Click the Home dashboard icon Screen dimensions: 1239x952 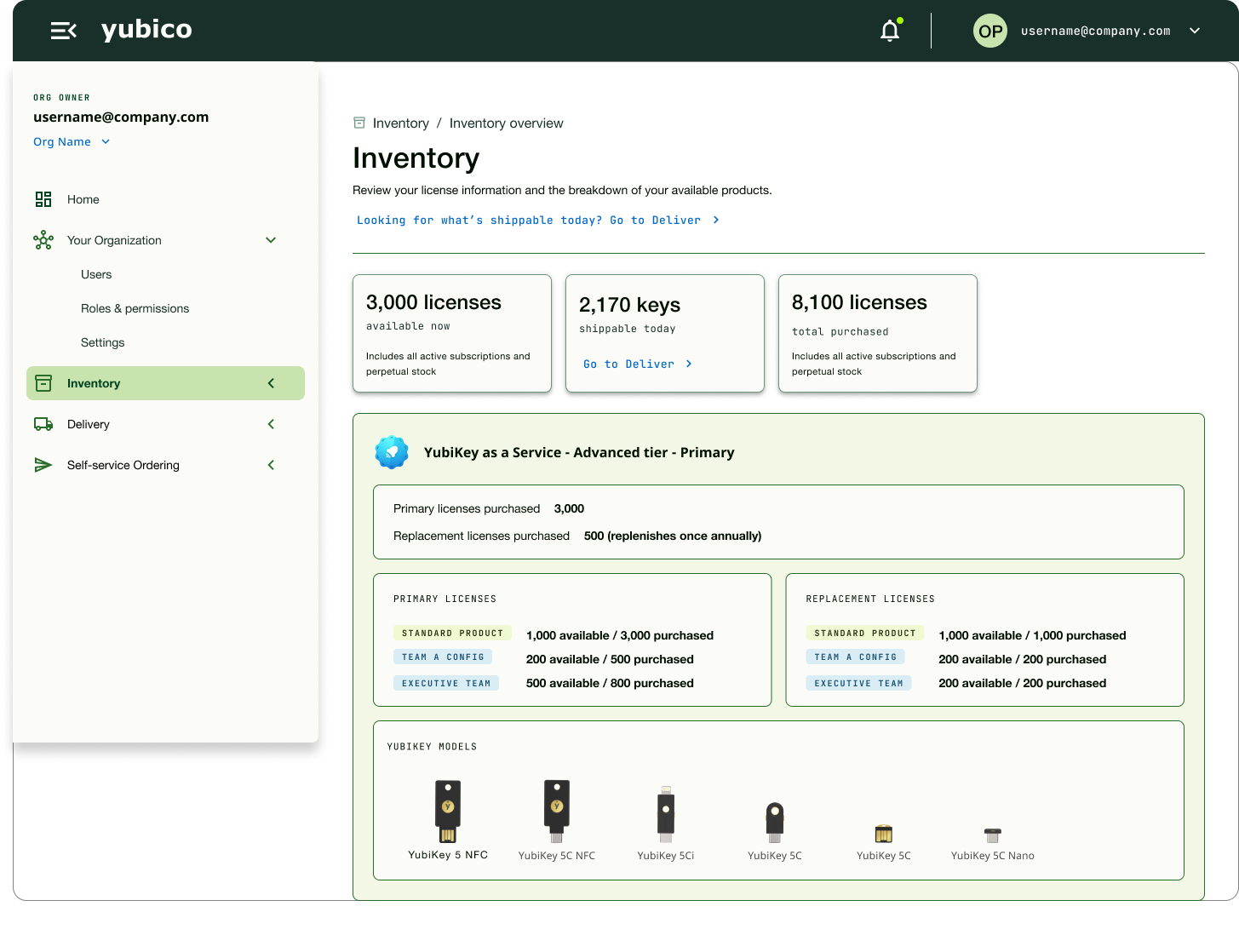(x=43, y=199)
